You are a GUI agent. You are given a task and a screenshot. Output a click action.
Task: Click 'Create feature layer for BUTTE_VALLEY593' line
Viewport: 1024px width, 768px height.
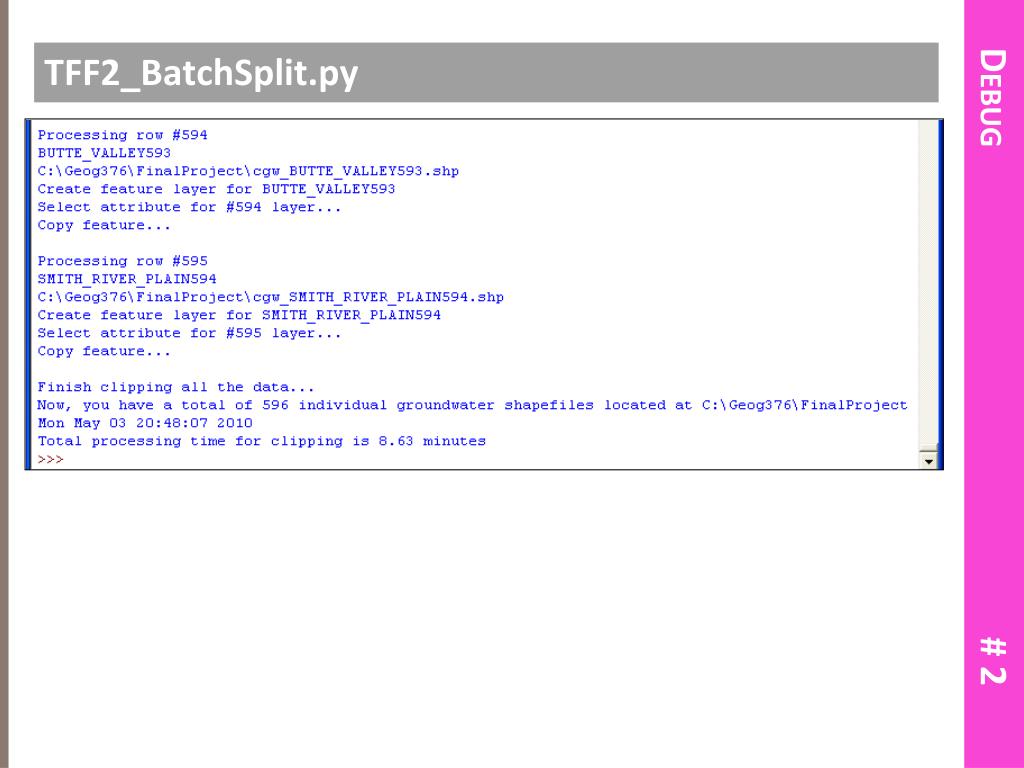tap(216, 189)
